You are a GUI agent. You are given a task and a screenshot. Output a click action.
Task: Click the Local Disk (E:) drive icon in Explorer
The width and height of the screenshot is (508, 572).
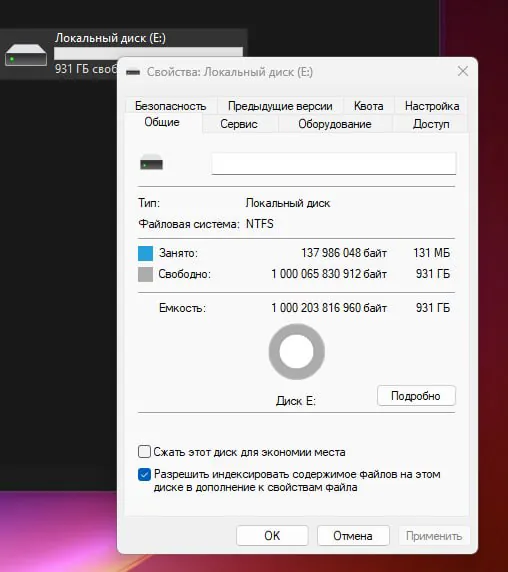point(26,55)
